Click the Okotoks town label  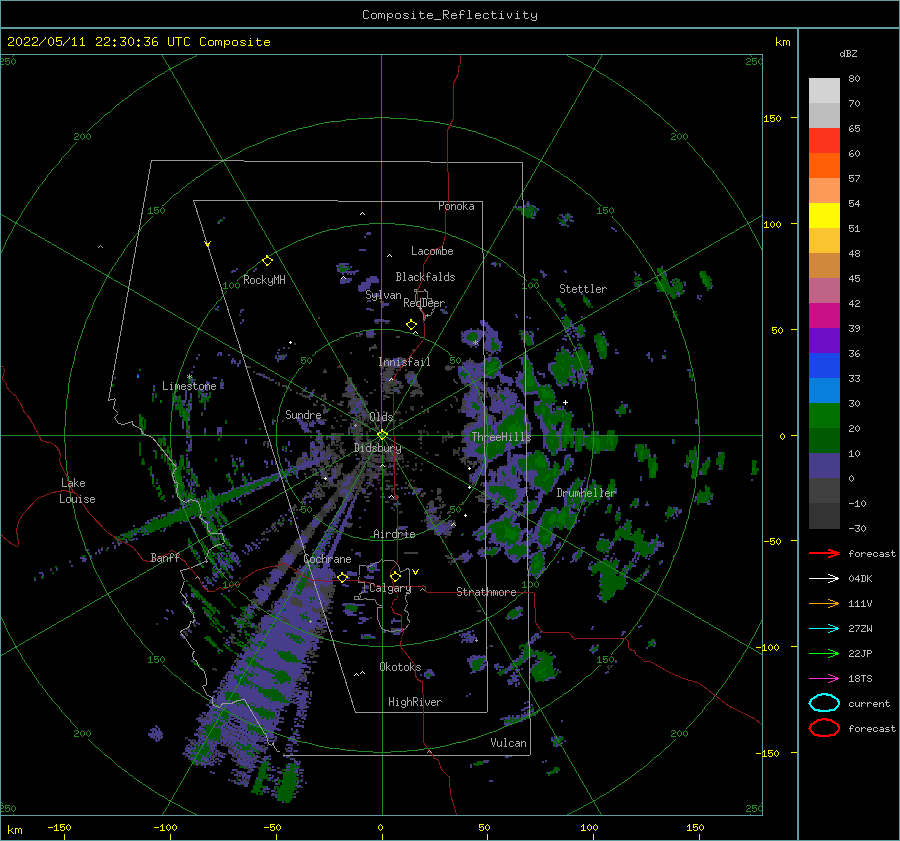(x=400, y=667)
